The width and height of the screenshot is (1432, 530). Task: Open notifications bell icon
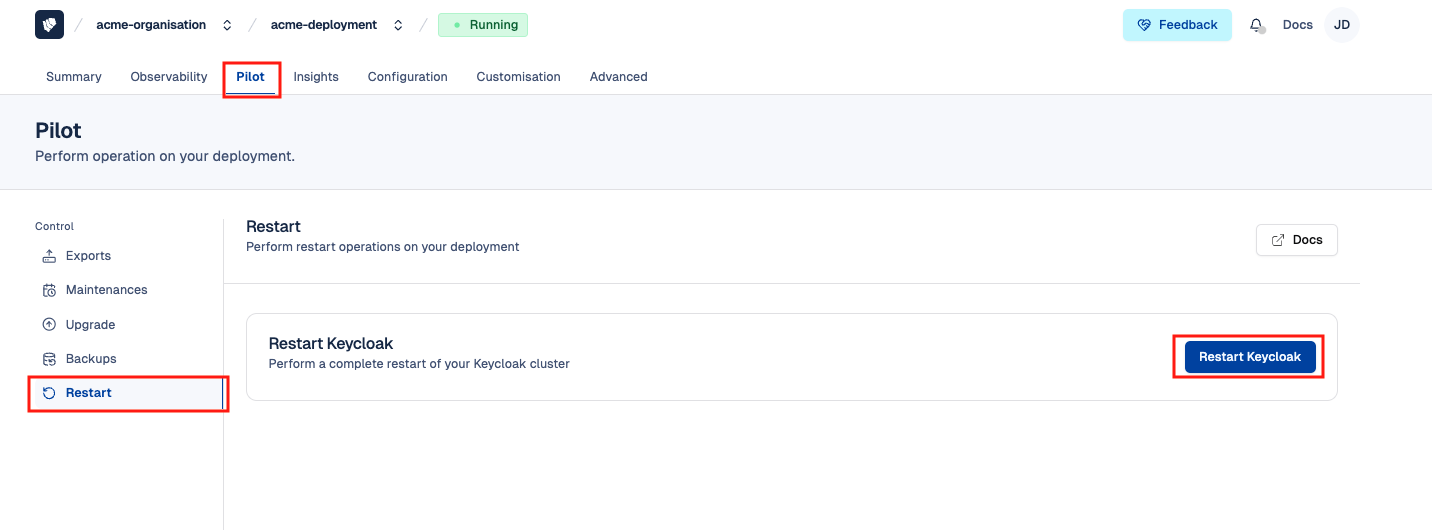coord(1257,26)
